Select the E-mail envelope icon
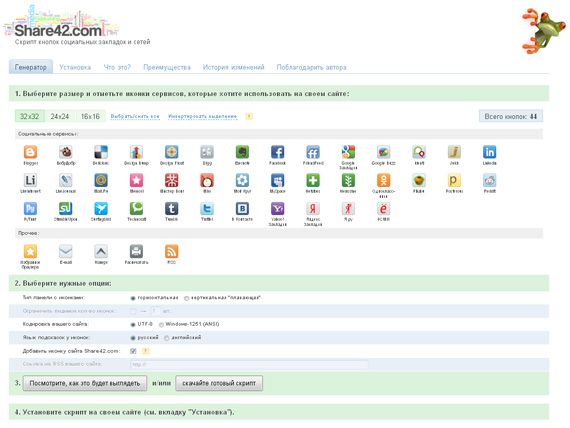Screen dimensions: 570x428 click(65, 251)
